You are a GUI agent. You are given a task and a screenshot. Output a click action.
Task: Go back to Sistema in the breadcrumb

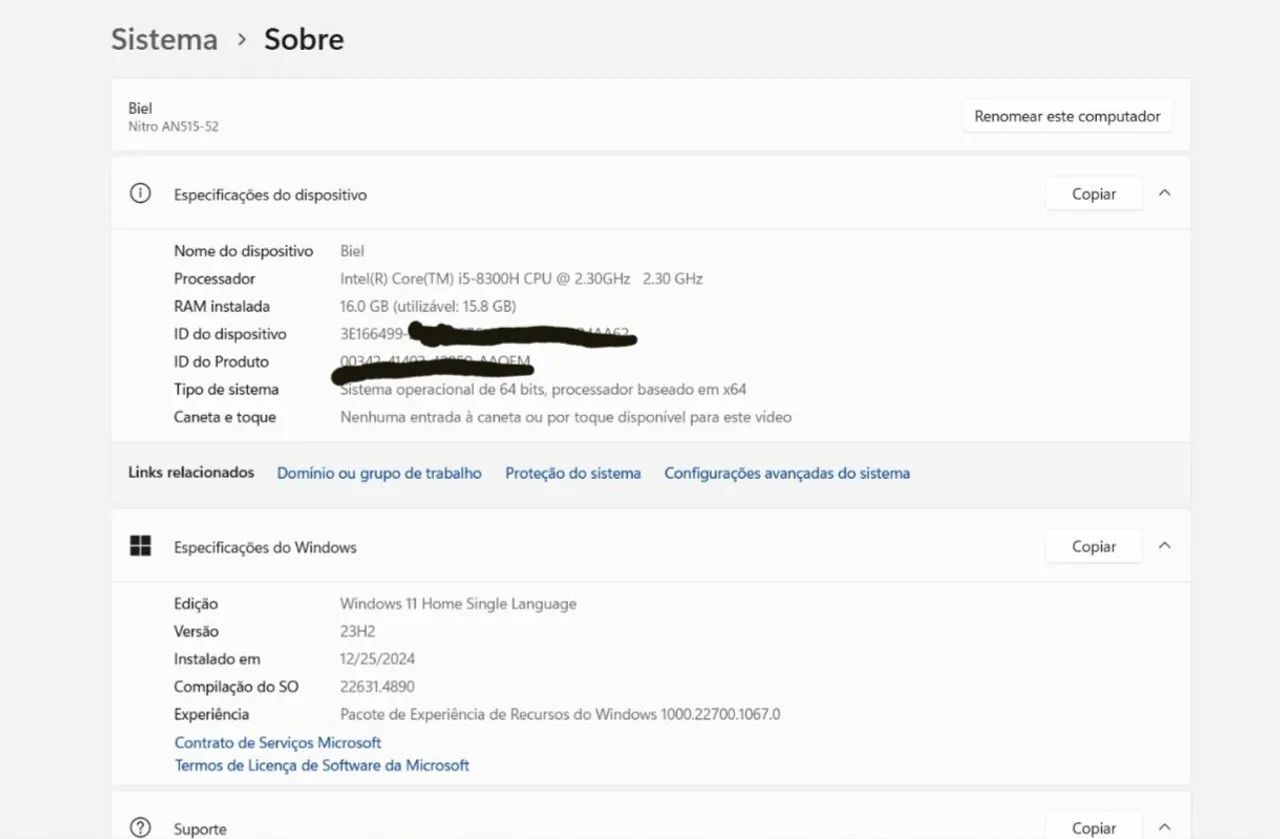tap(164, 40)
